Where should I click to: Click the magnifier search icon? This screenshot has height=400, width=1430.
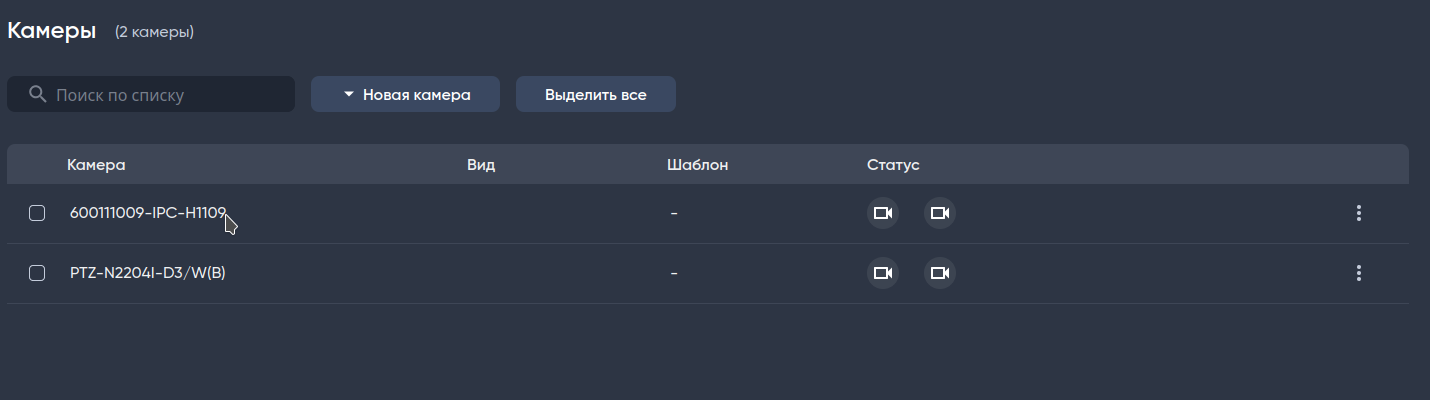tap(38, 95)
